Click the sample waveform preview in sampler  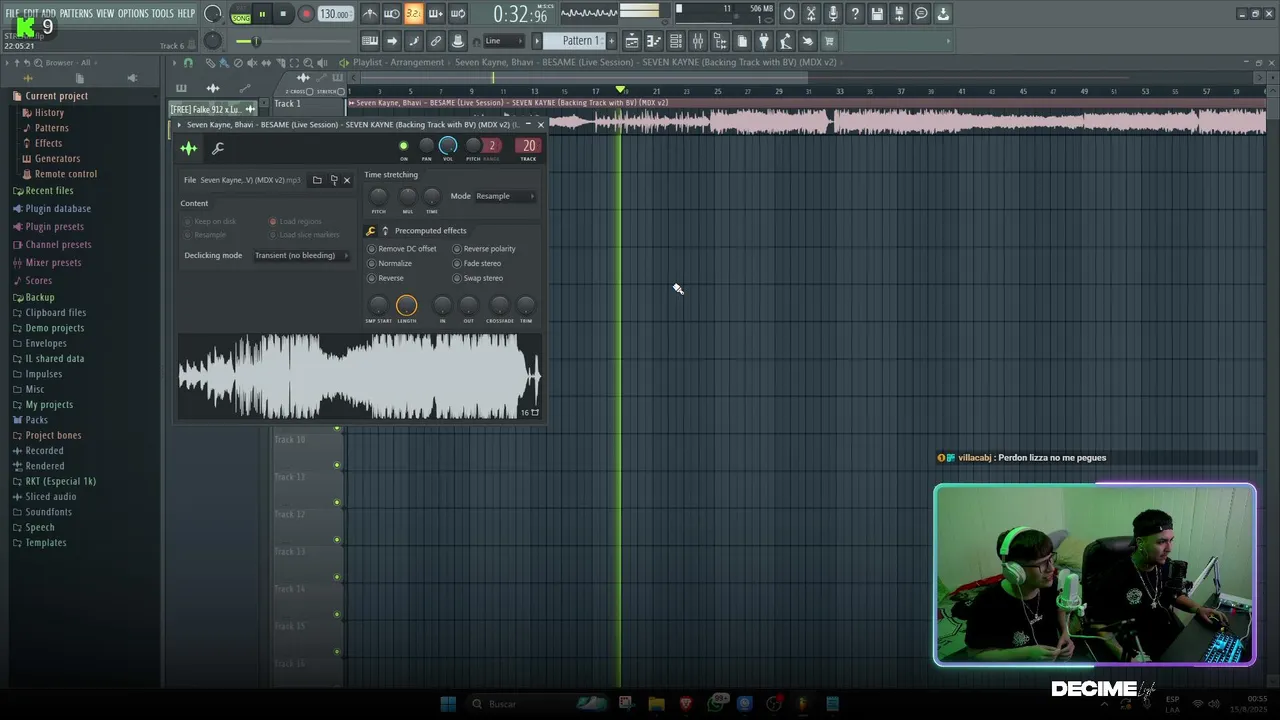coord(360,376)
